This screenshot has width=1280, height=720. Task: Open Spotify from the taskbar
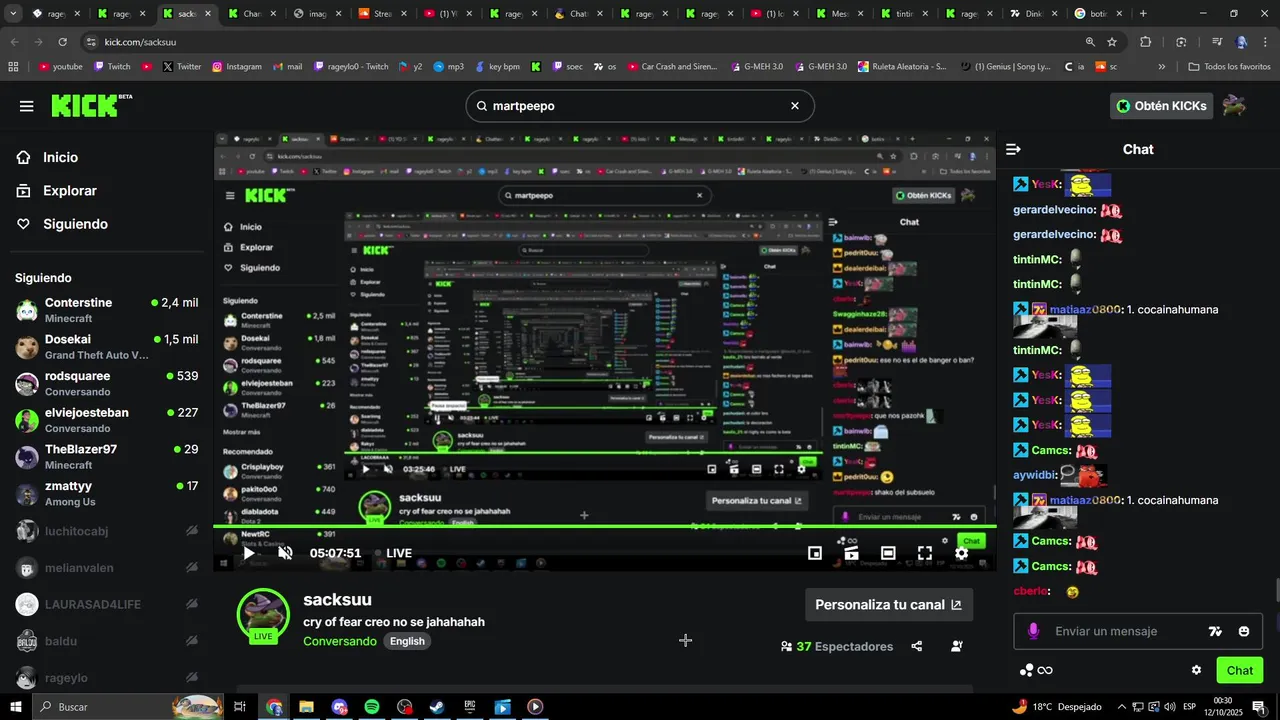pos(371,707)
